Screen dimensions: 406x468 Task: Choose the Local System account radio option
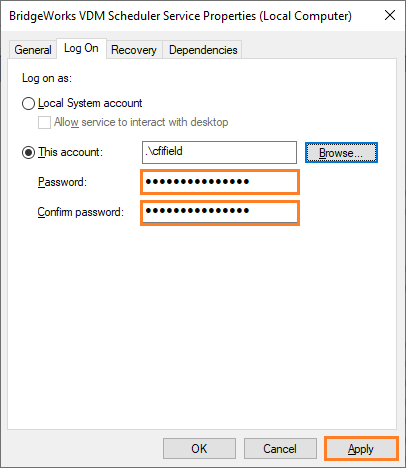point(28,103)
